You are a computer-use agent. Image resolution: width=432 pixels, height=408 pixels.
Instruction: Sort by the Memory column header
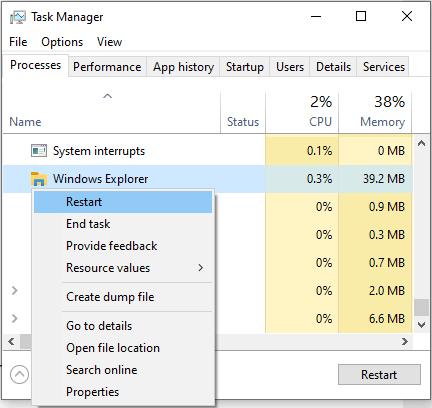click(375, 112)
